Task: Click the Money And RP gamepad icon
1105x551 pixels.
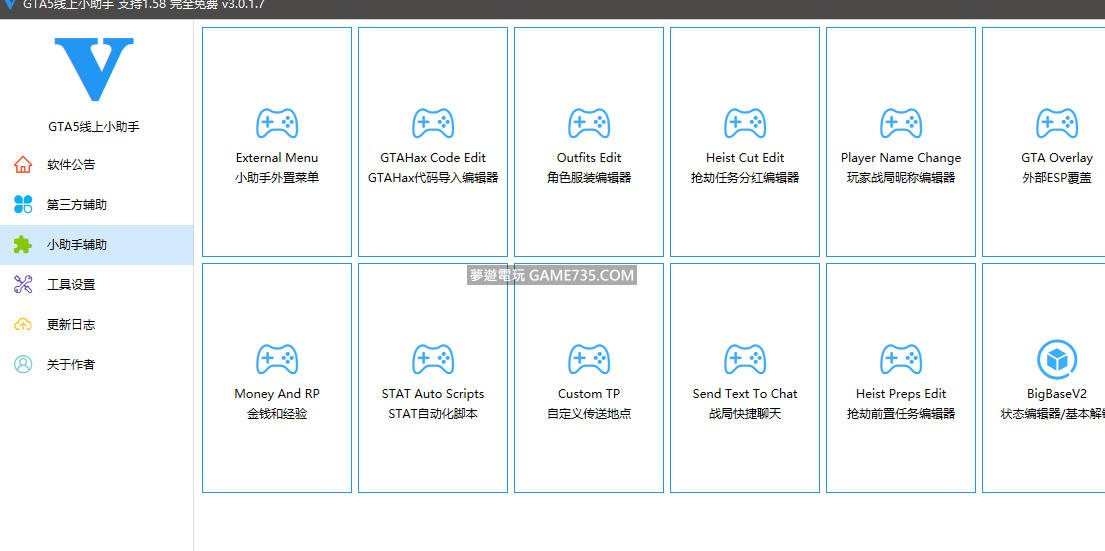Action: coord(277,359)
